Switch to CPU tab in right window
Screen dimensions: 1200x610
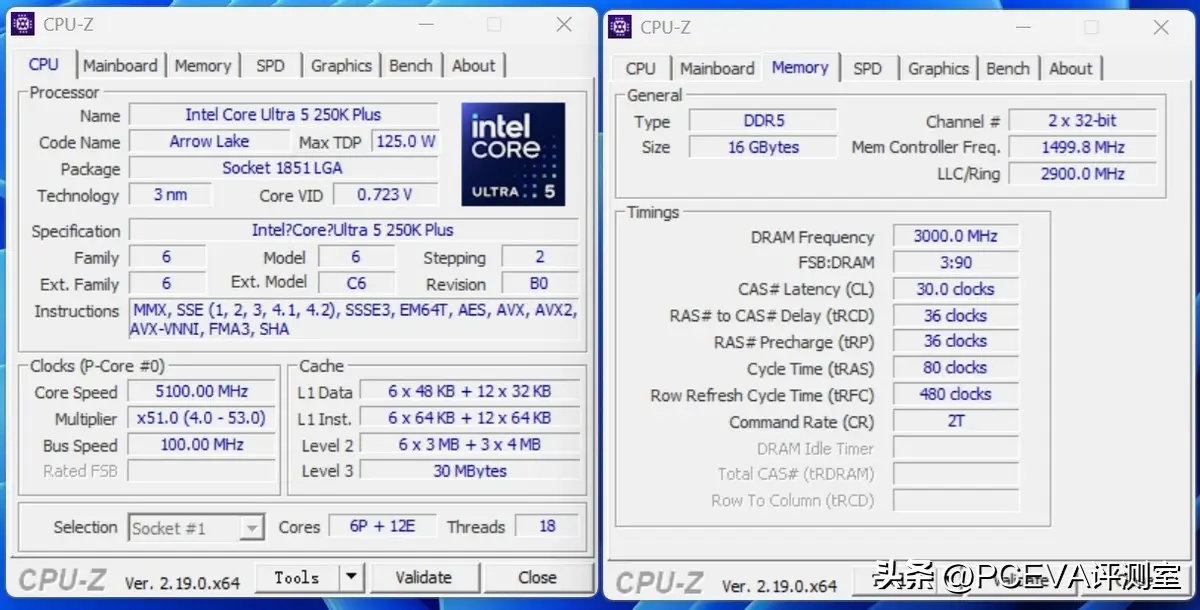641,68
